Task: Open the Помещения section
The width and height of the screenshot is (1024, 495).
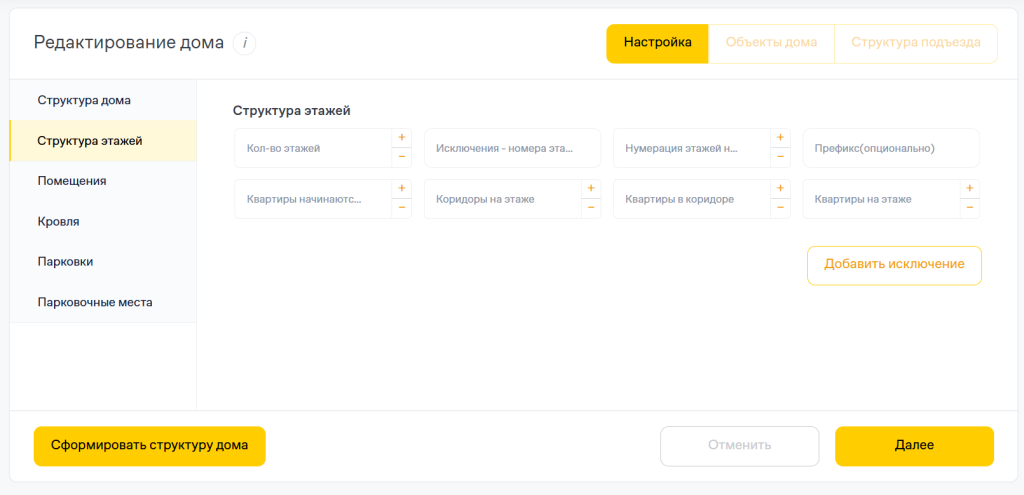Action: (x=103, y=181)
